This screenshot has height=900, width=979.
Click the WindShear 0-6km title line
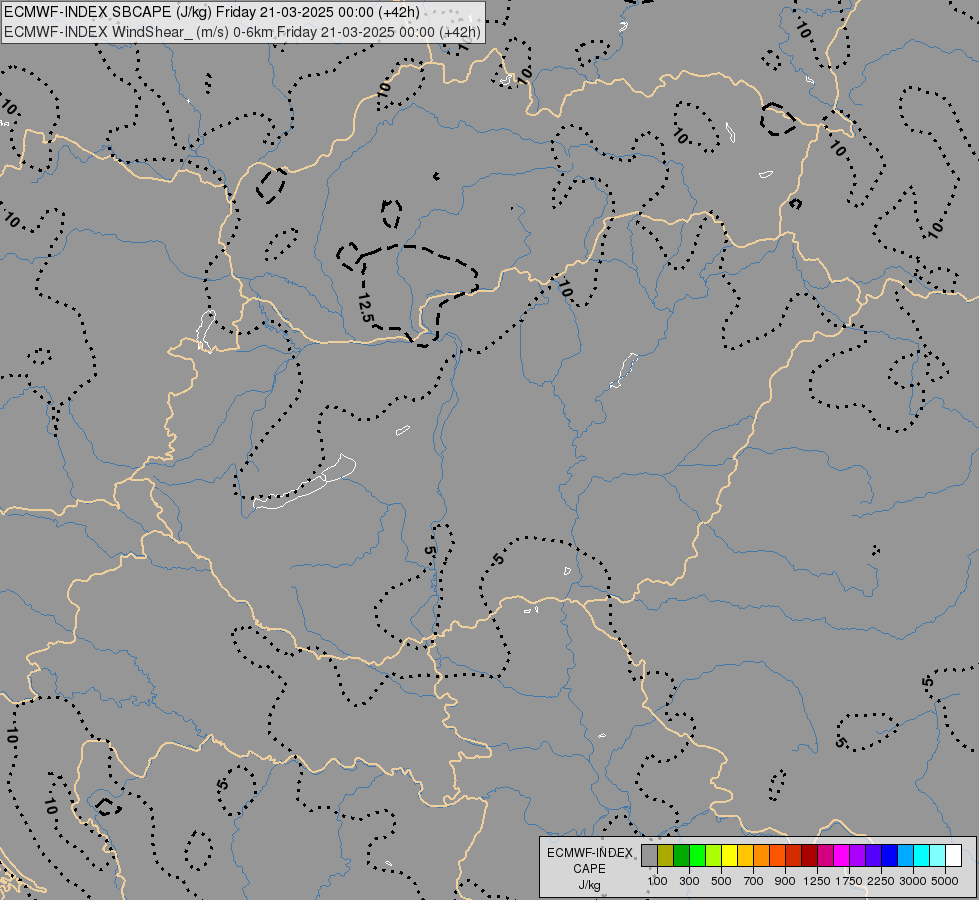pos(242,32)
